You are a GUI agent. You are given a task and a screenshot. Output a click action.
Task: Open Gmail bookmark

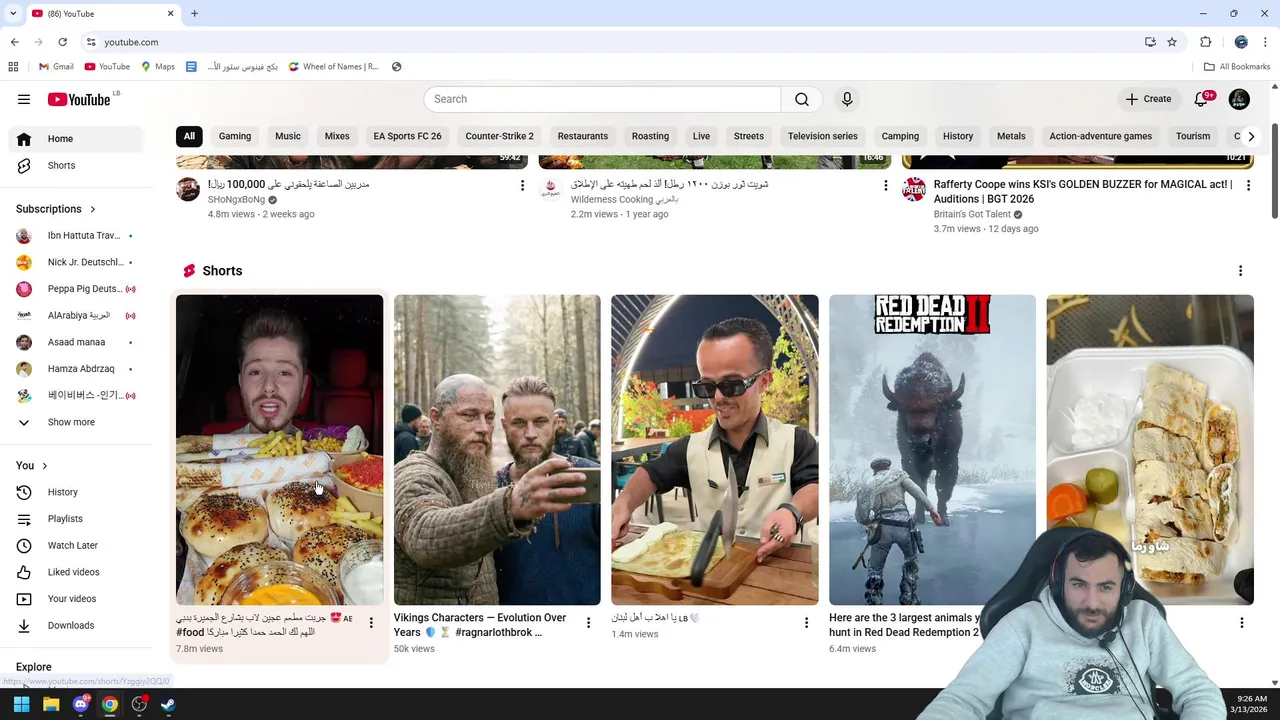click(x=55, y=67)
